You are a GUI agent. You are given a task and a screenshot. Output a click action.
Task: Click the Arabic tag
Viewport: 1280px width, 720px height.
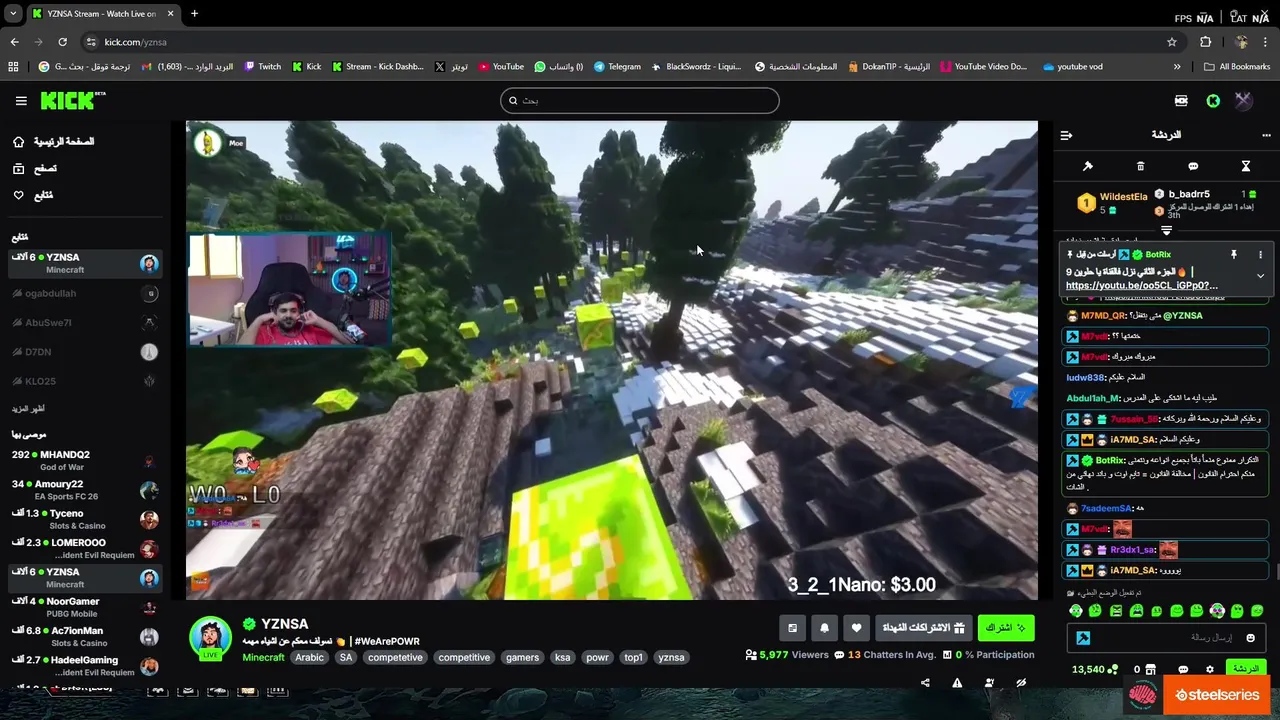pos(309,658)
